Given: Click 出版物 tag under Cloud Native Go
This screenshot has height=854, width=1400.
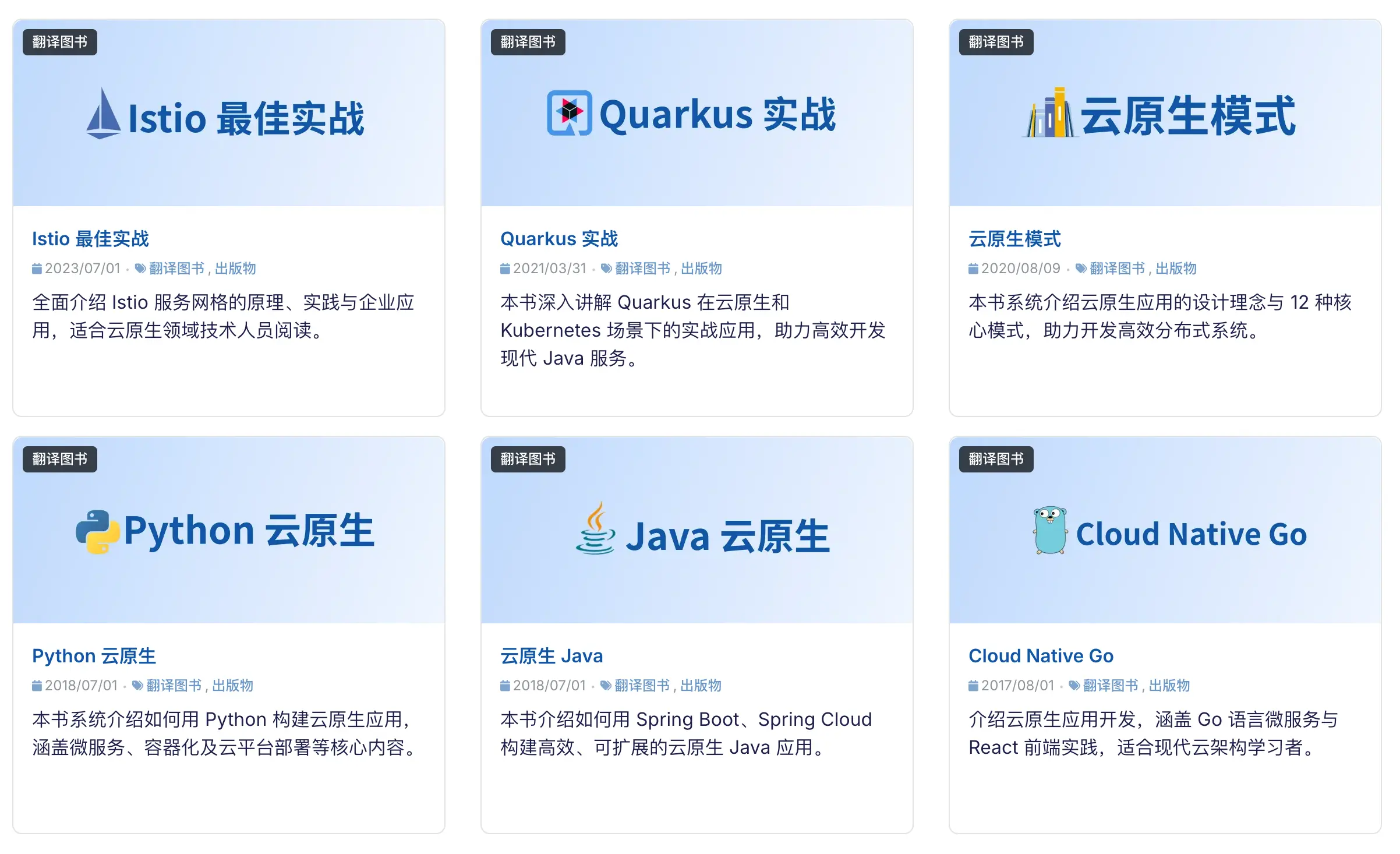Looking at the screenshot, I should [x=1169, y=686].
